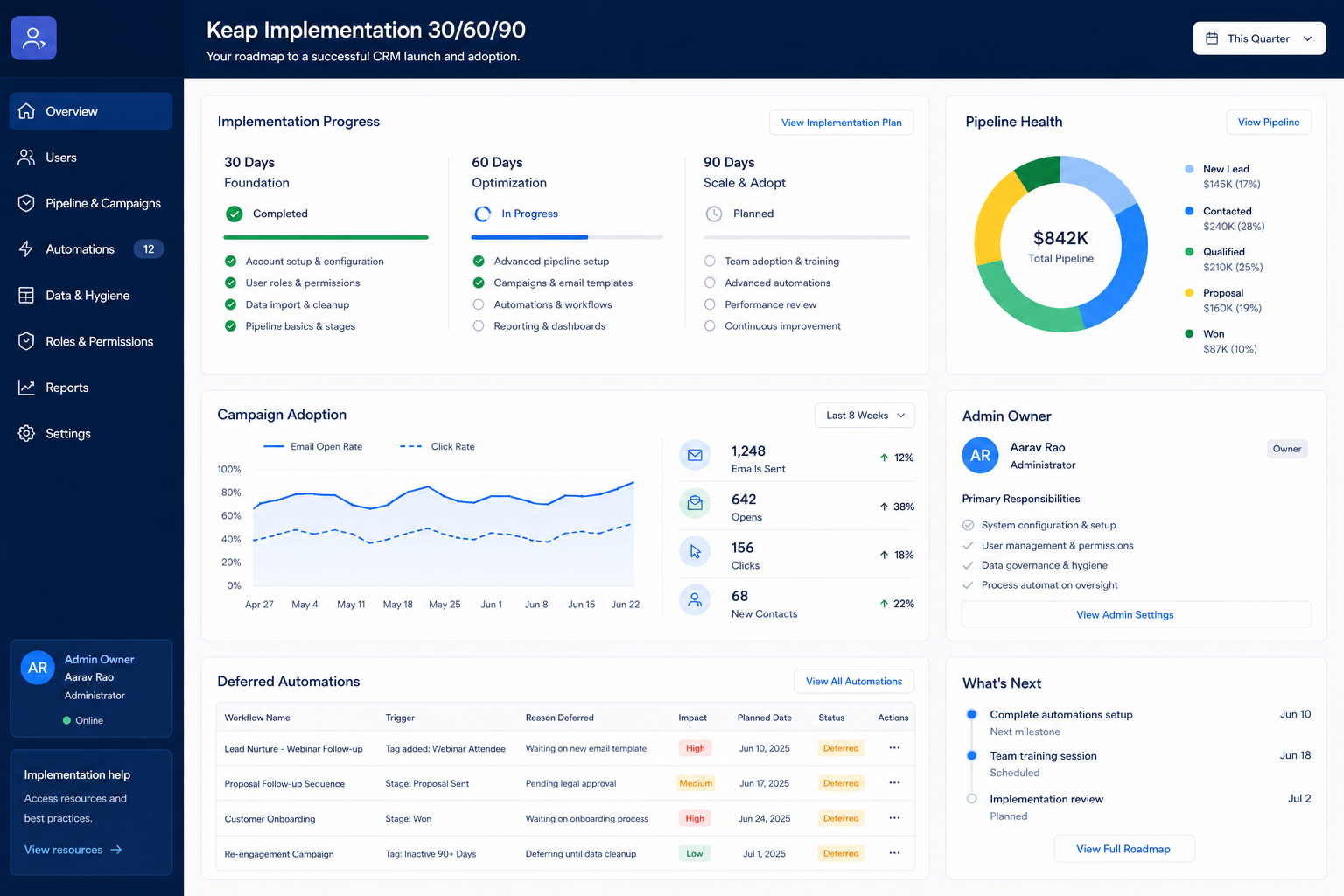
Task: Click the 60 Days progress bar
Action: 567,237
